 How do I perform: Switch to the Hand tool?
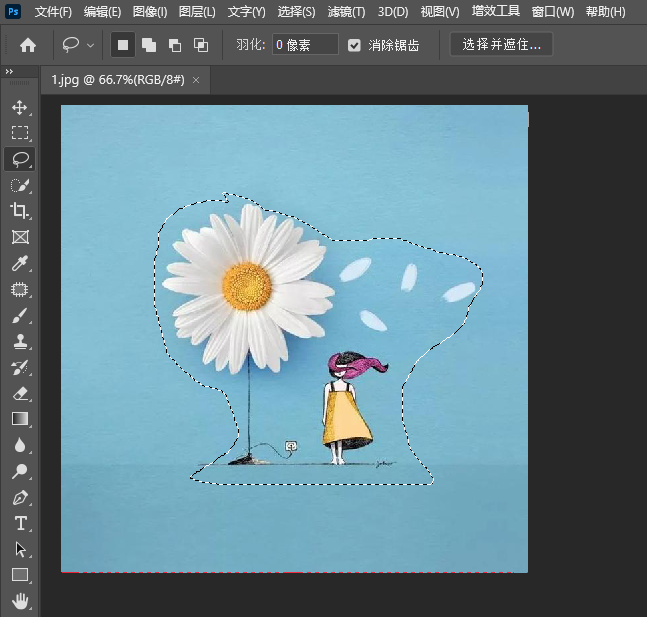(x=19, y=601)
